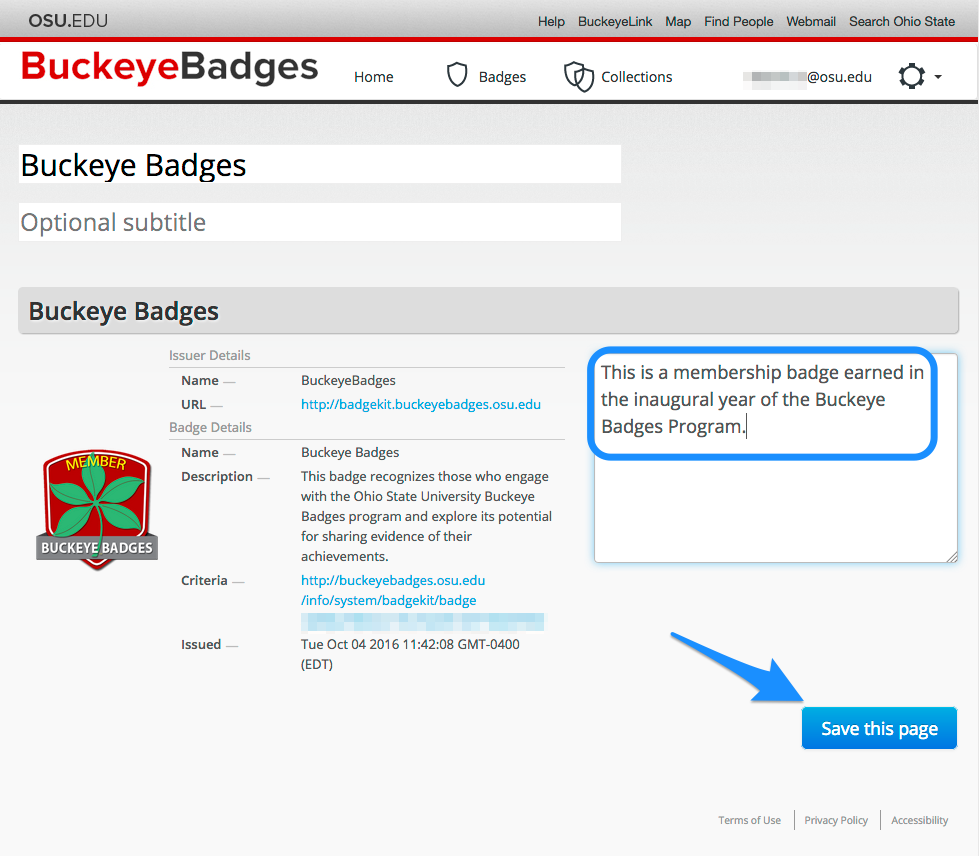Click the issuer name BuckeyeBadges value
Screen dimensions: 979x856
(x=348, y=380)
